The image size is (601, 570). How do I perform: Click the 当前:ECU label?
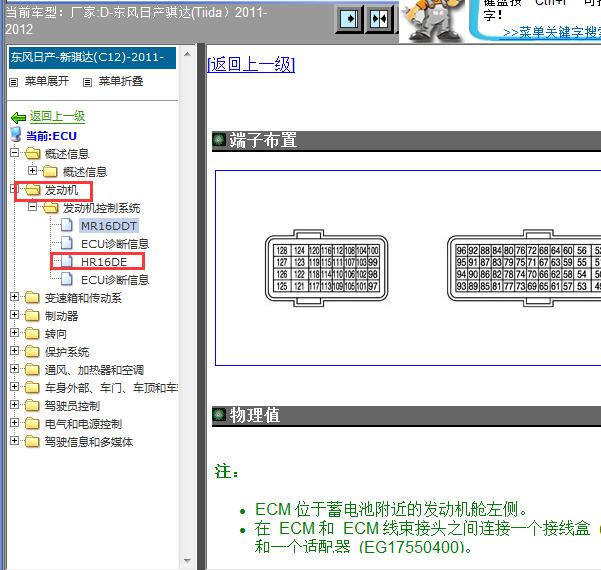(x=51, y=136)
